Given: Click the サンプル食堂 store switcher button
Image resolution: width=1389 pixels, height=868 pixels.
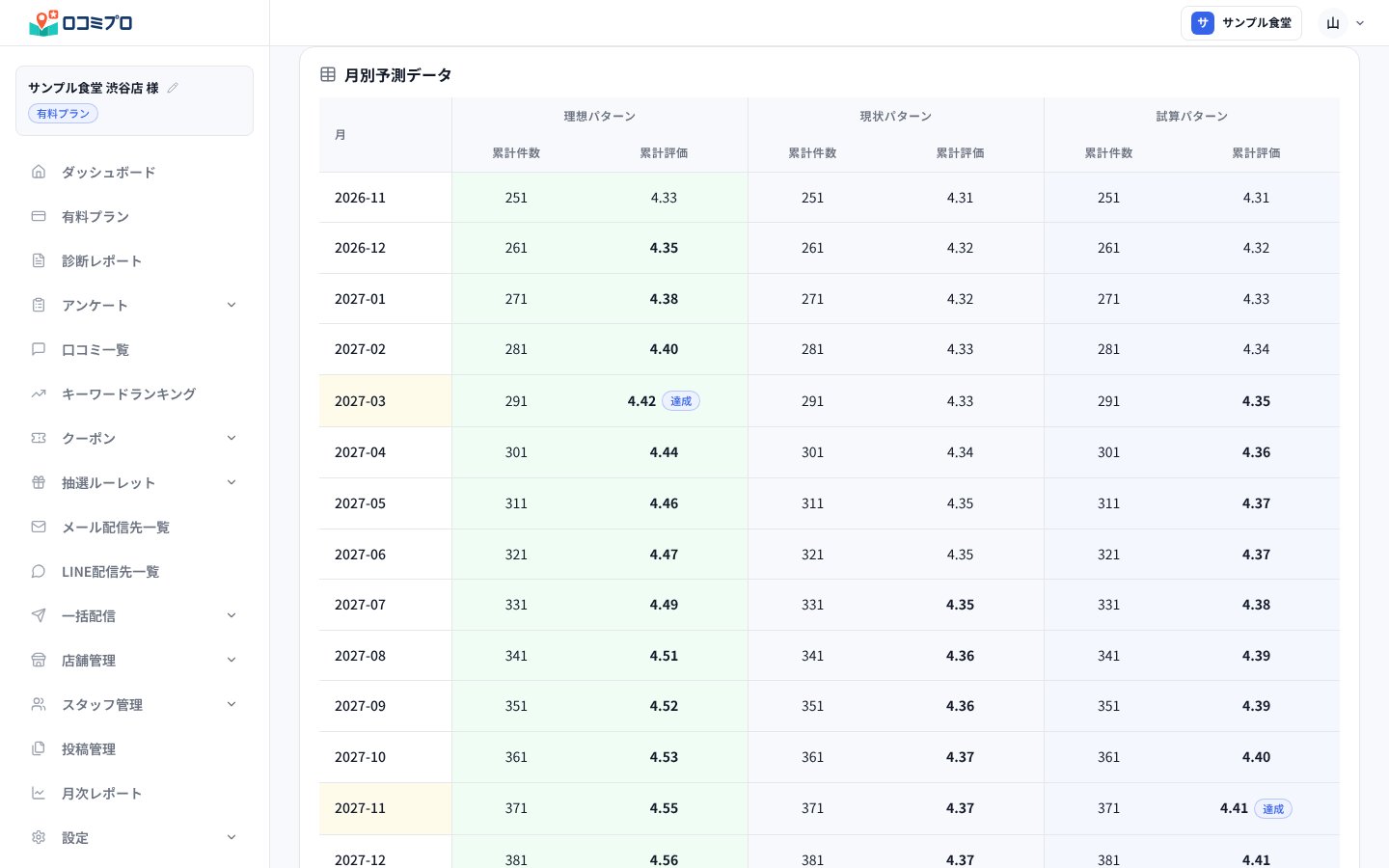Looking at the screenshot, I should (x=1241, y=23).
